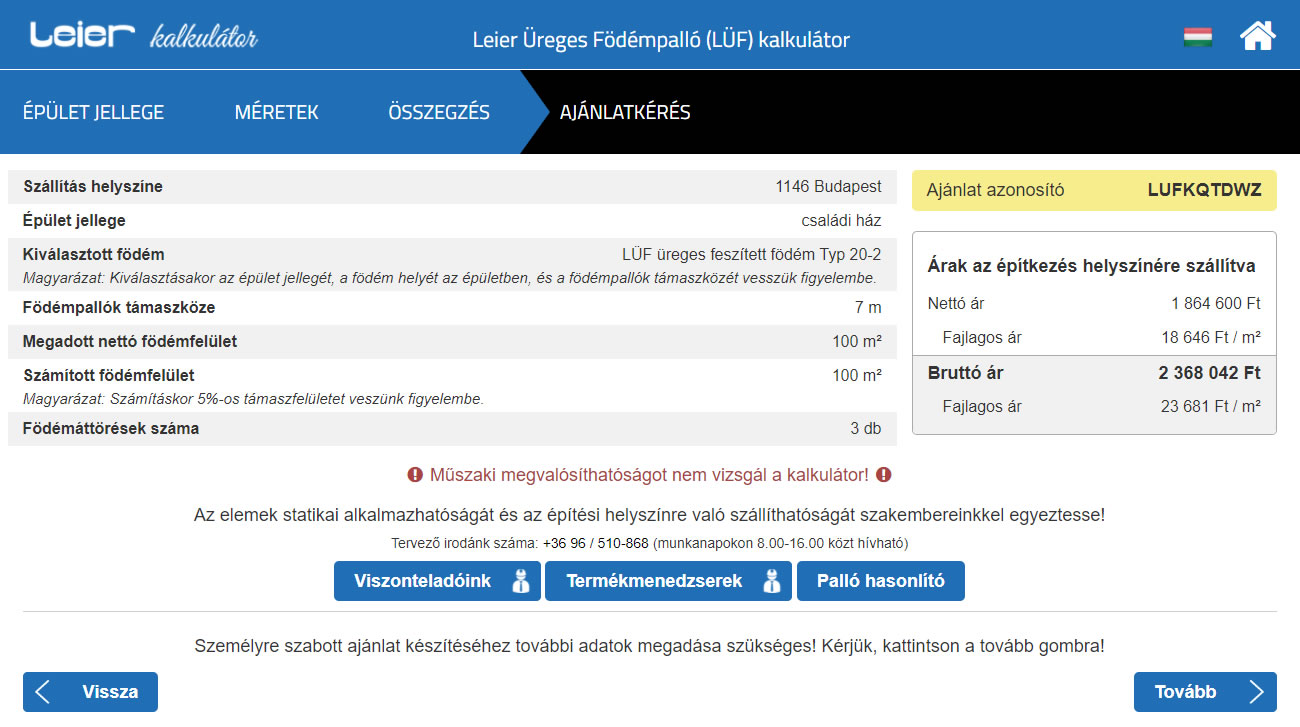This screenshot has width=1300, height=727.
Task: Click the Megadott nettó födémfelület label
Action: point(129,342)
